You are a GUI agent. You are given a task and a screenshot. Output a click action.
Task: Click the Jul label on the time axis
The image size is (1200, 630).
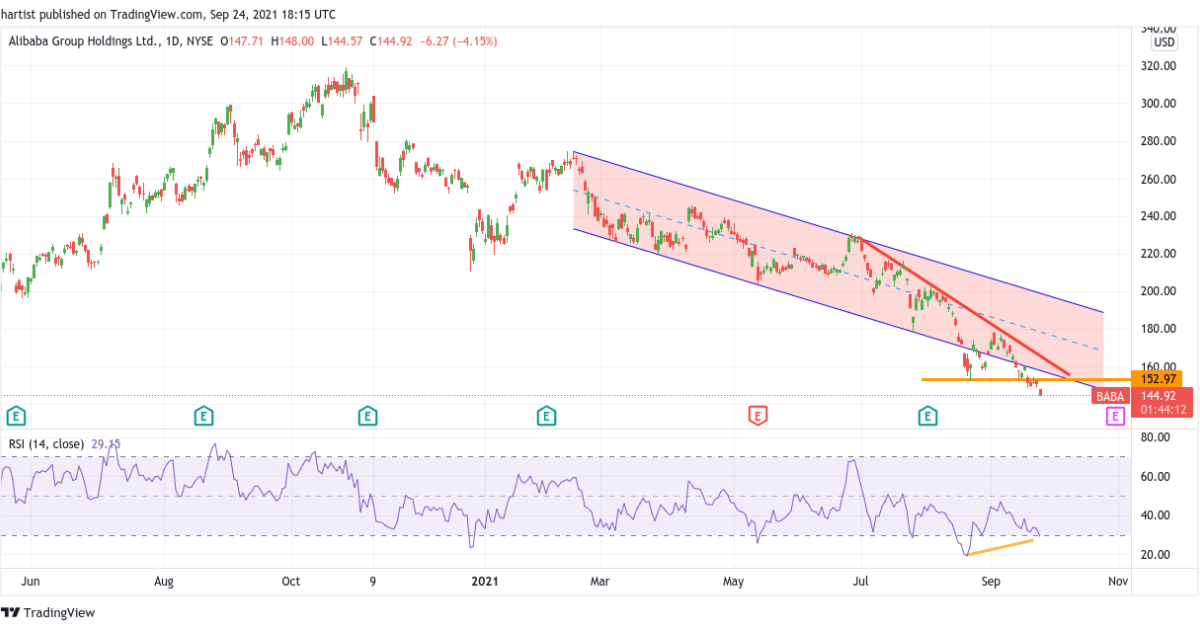coord(861,581)
